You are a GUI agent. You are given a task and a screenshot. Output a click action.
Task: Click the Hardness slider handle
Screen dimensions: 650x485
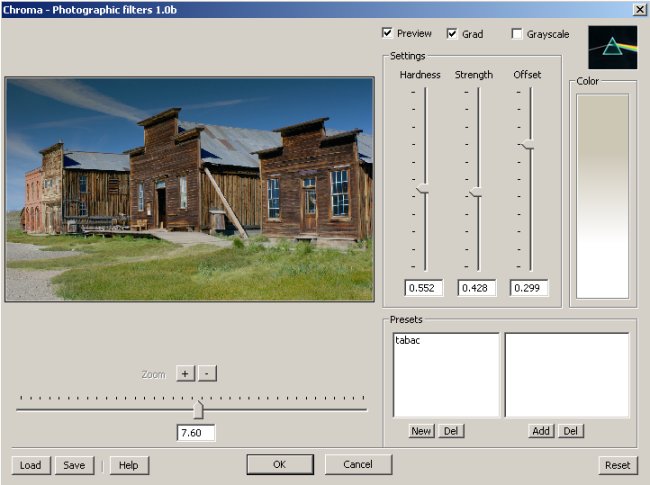coord(424,189)
